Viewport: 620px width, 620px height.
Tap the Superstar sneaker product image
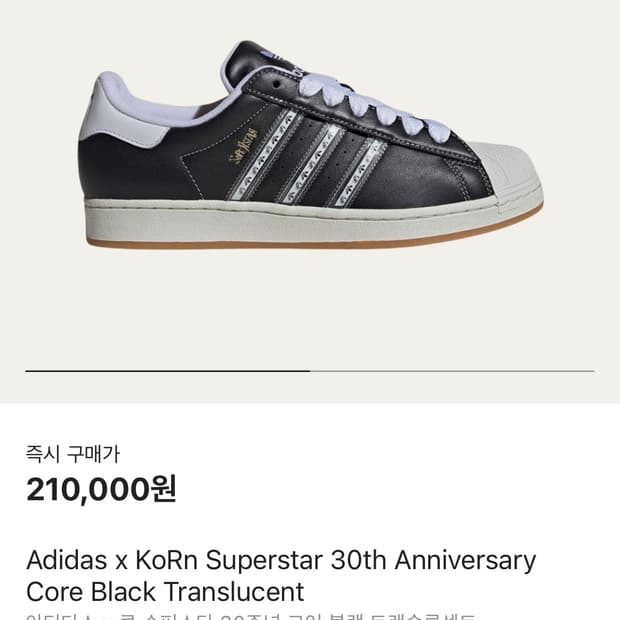point(310,150)
